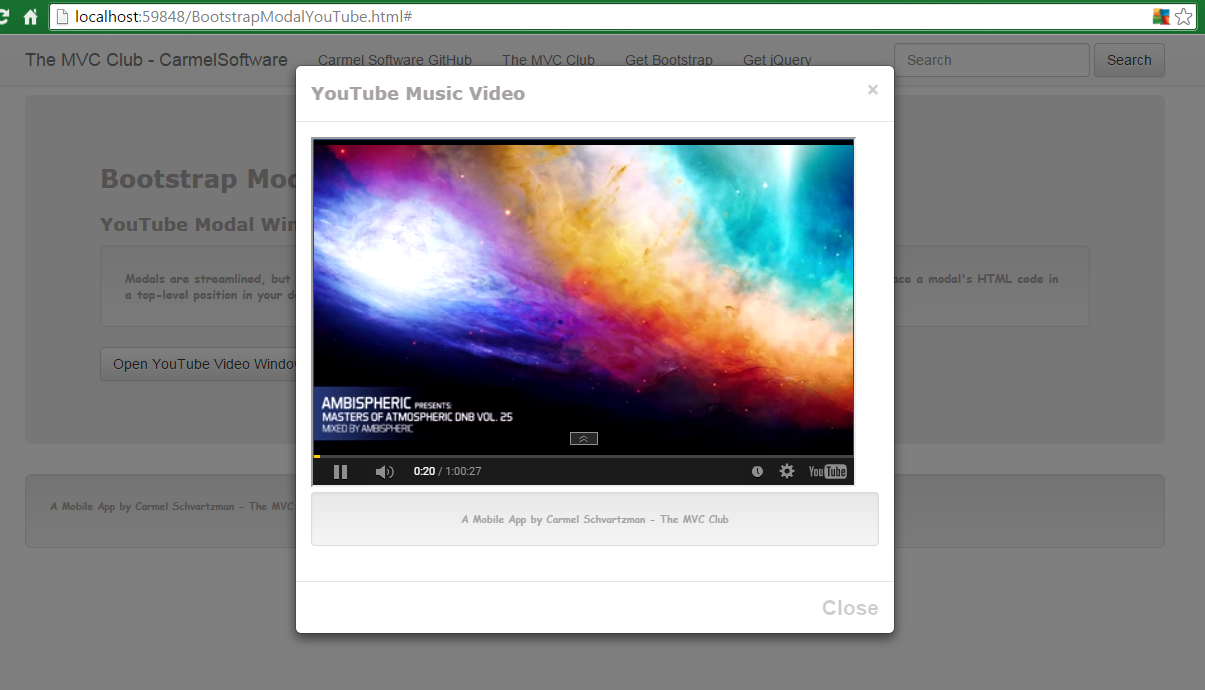Viewport: 1205px width, 690px height.
Task: Click the YouTube logo in the player
Action: click(827, 471)
